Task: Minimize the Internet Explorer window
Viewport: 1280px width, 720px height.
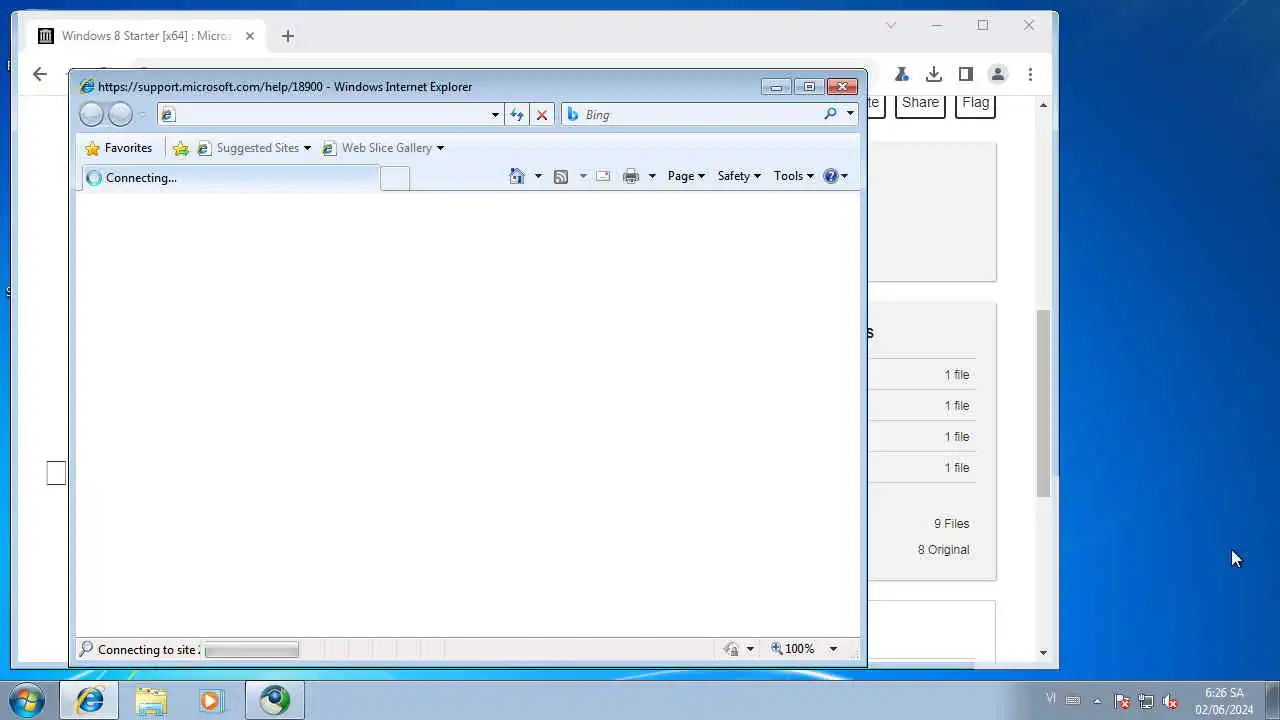Action: pos(776,87)
